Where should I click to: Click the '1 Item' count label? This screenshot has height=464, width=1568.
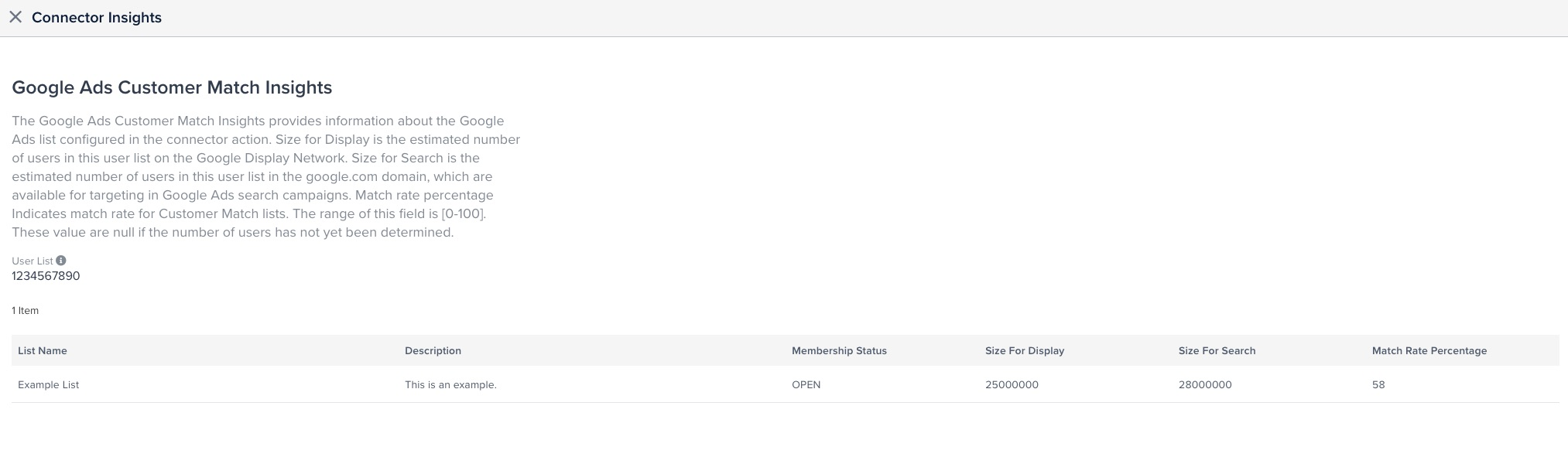tap(26, 310)
